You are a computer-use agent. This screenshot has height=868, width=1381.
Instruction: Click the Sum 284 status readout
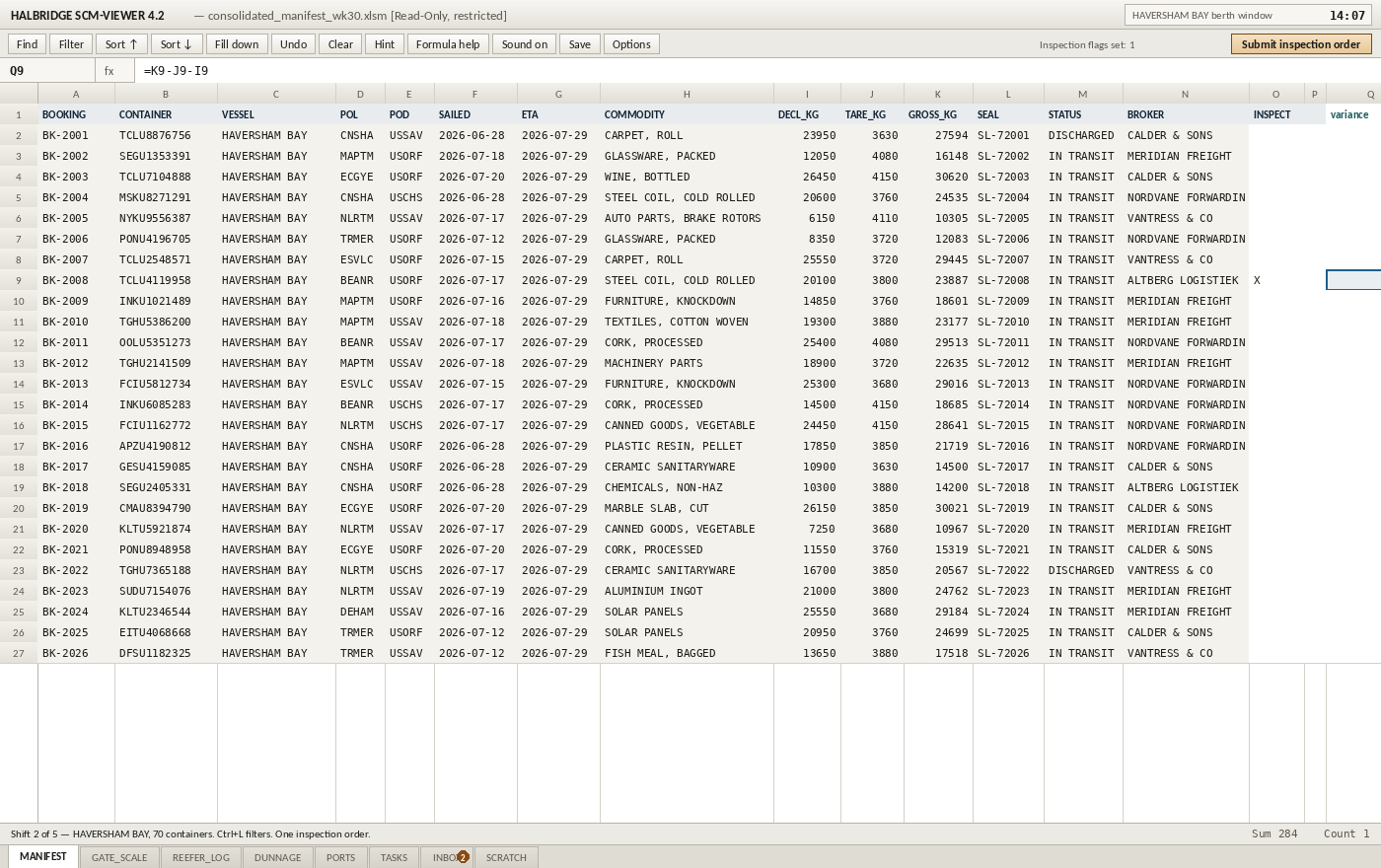coord(1274,833)
